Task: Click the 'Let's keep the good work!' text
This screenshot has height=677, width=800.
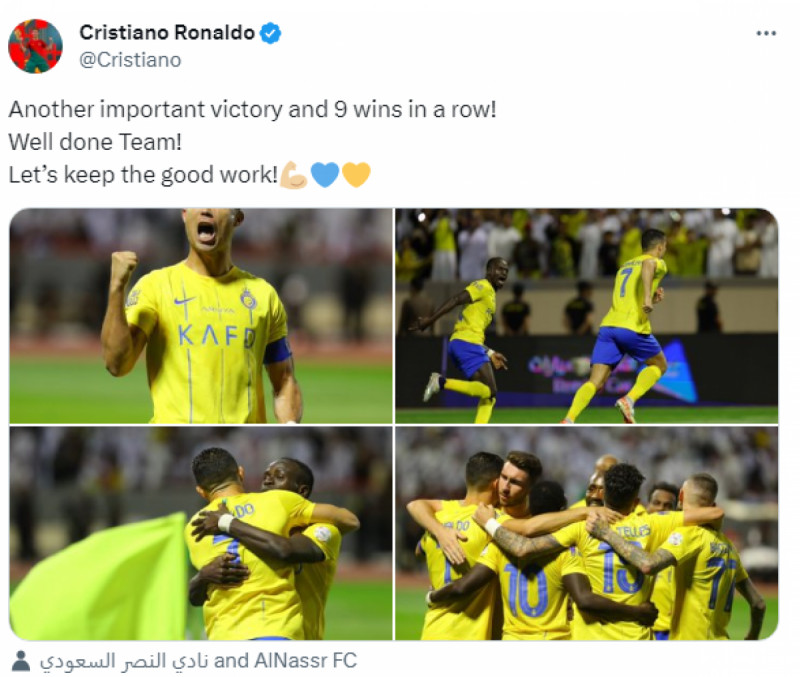Action: pyautogui.click(x=143, y=175)
